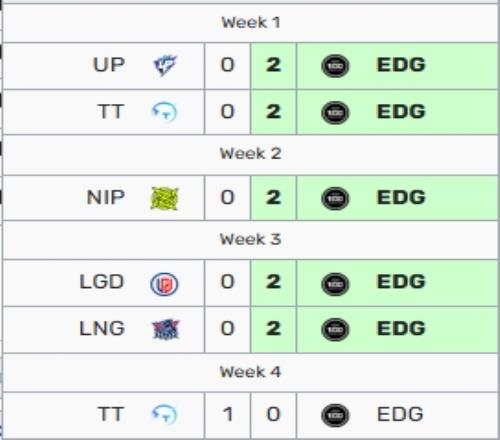Image resolution: width=500 pixels, height=440 pixels.
Task: Open the LGD team name link
Action: pos(102,282)
